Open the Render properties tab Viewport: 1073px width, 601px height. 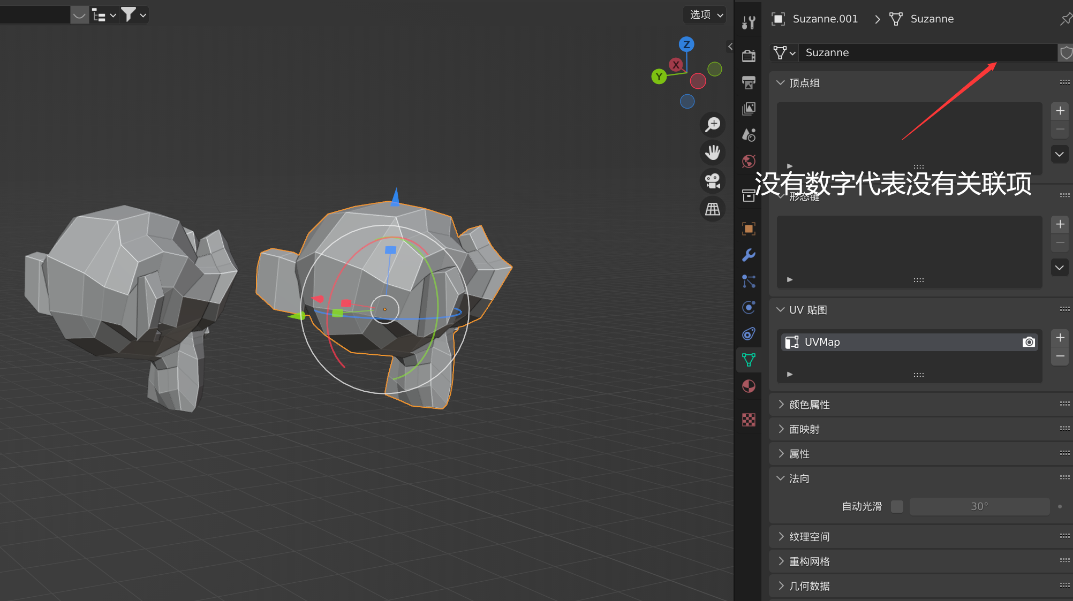pyautogui.click(x=749, y=56)
